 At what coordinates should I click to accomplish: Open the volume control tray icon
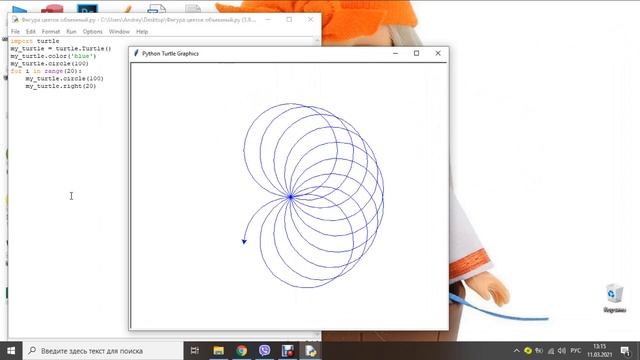pos(562,351)
